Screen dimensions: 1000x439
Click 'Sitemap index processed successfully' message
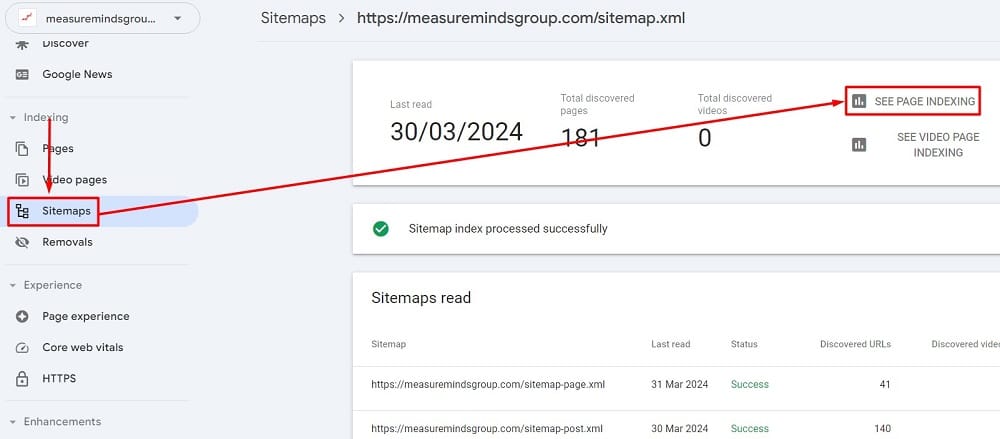point(508,228)
